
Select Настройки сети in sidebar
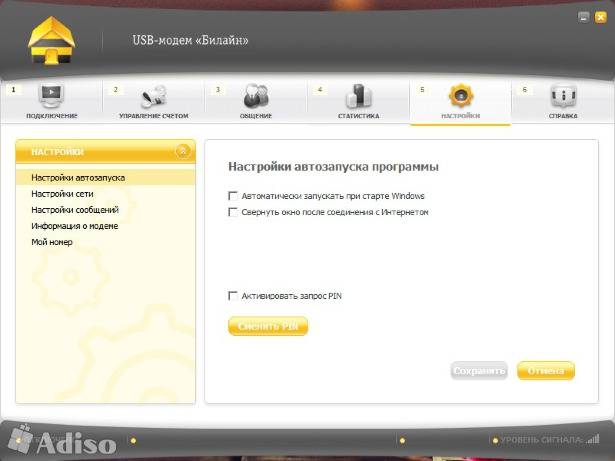(x=62, y=194)
